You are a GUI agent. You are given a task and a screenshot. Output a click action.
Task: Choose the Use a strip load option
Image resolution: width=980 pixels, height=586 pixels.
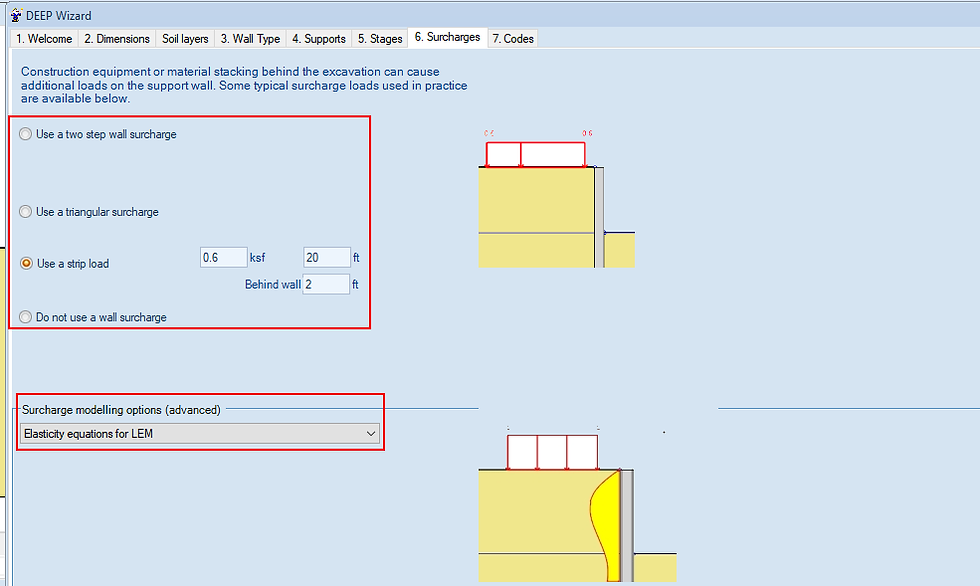64,264
